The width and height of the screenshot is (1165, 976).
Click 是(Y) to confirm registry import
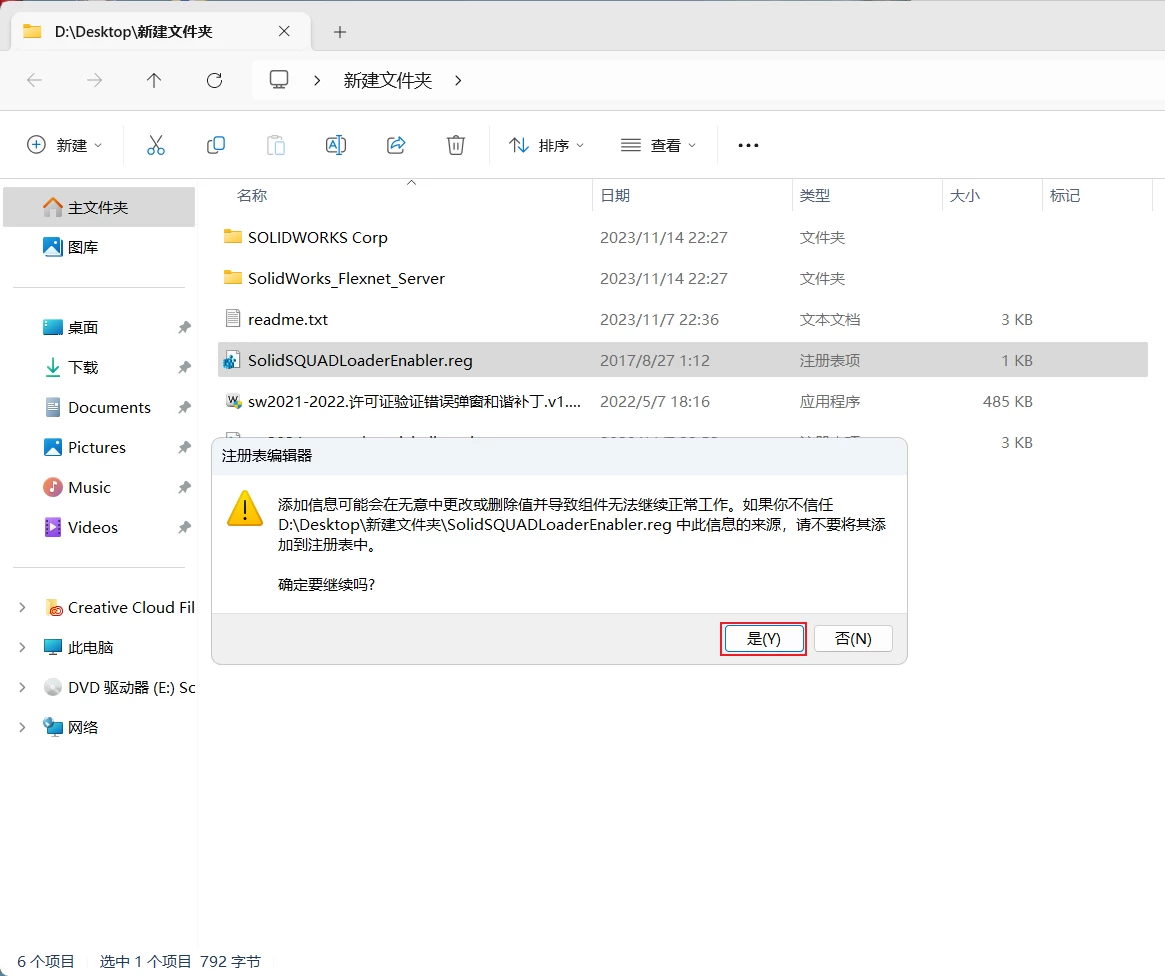tap(763, 638)
